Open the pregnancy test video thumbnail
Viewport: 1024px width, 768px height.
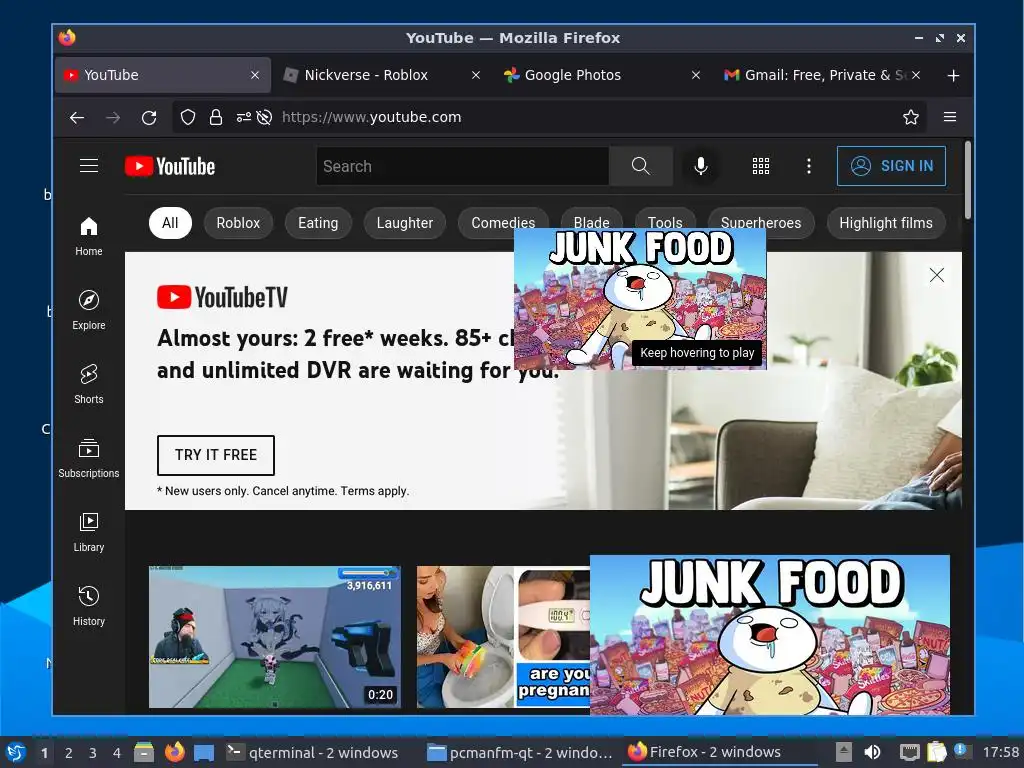[503, 637]
